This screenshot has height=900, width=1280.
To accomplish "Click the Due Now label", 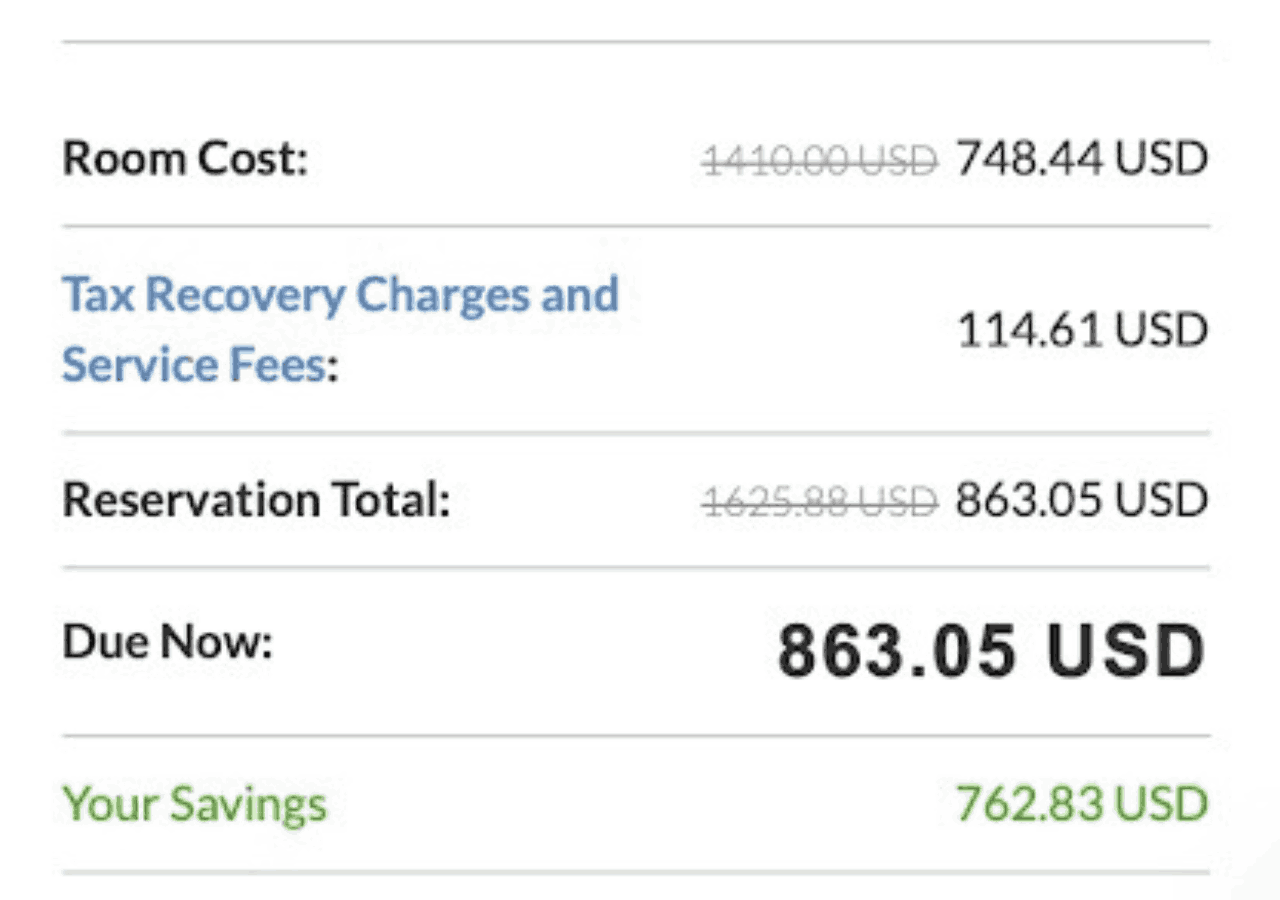I will click(x=167, y=642).
